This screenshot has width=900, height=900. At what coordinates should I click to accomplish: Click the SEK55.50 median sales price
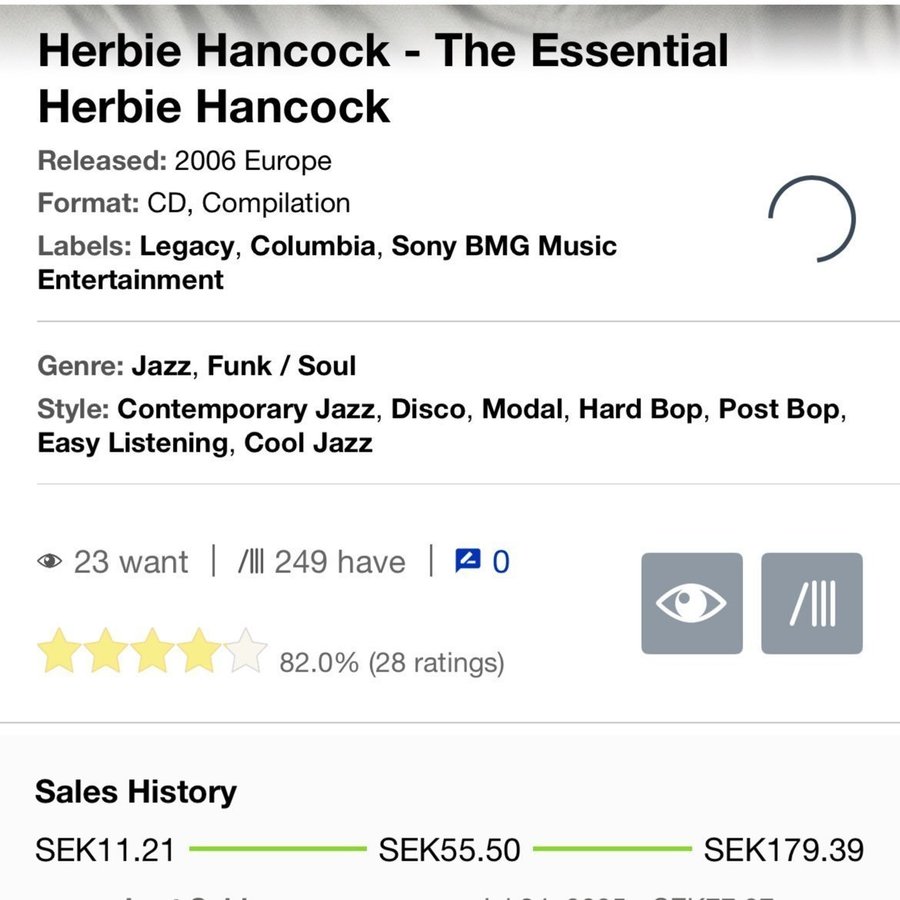click(x=449, y=850)
